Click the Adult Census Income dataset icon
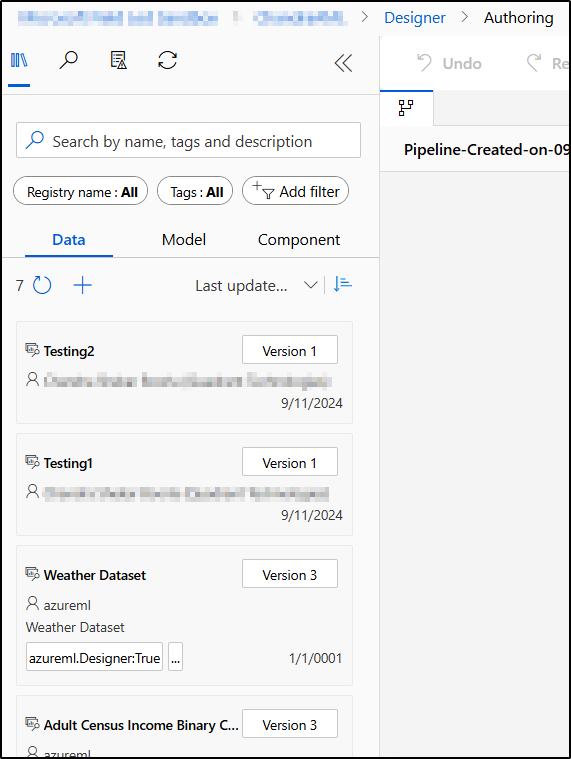The height and width of the screenshot is (759, 571). tap(32, 724)
